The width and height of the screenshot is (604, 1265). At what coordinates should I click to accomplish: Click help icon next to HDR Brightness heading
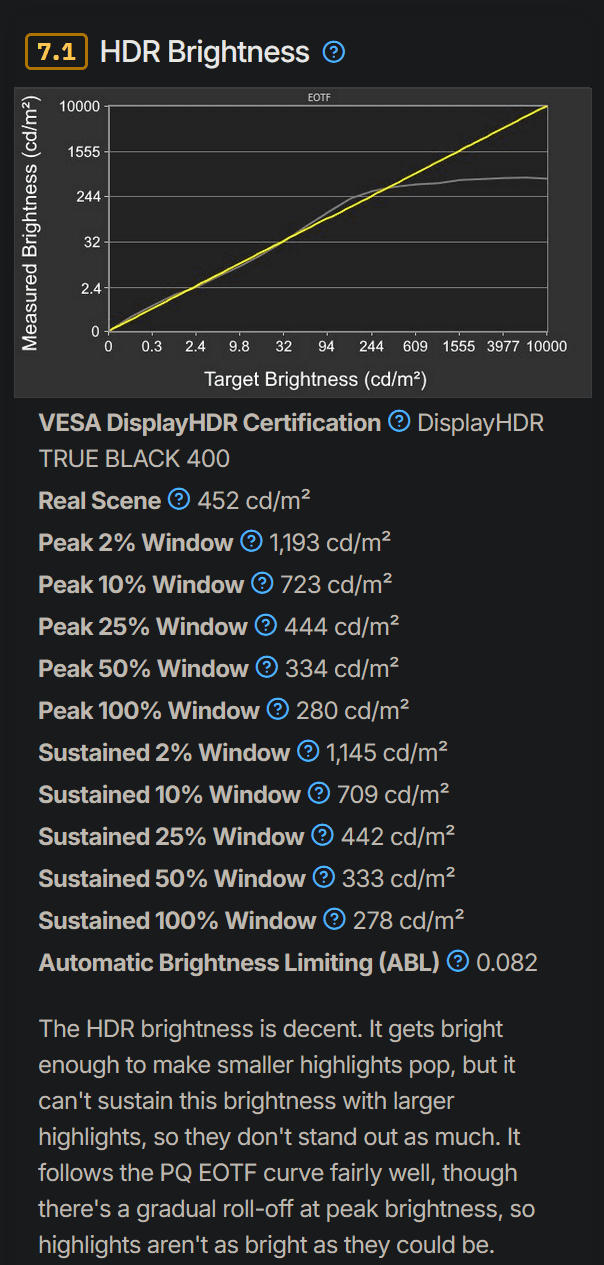335,52
